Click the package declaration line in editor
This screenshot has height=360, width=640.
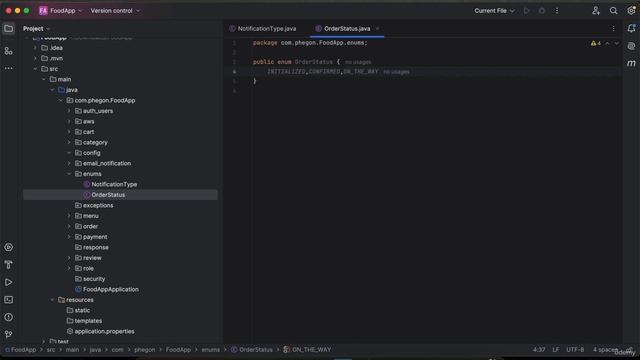pyautogui.click(x=310, y=43)
